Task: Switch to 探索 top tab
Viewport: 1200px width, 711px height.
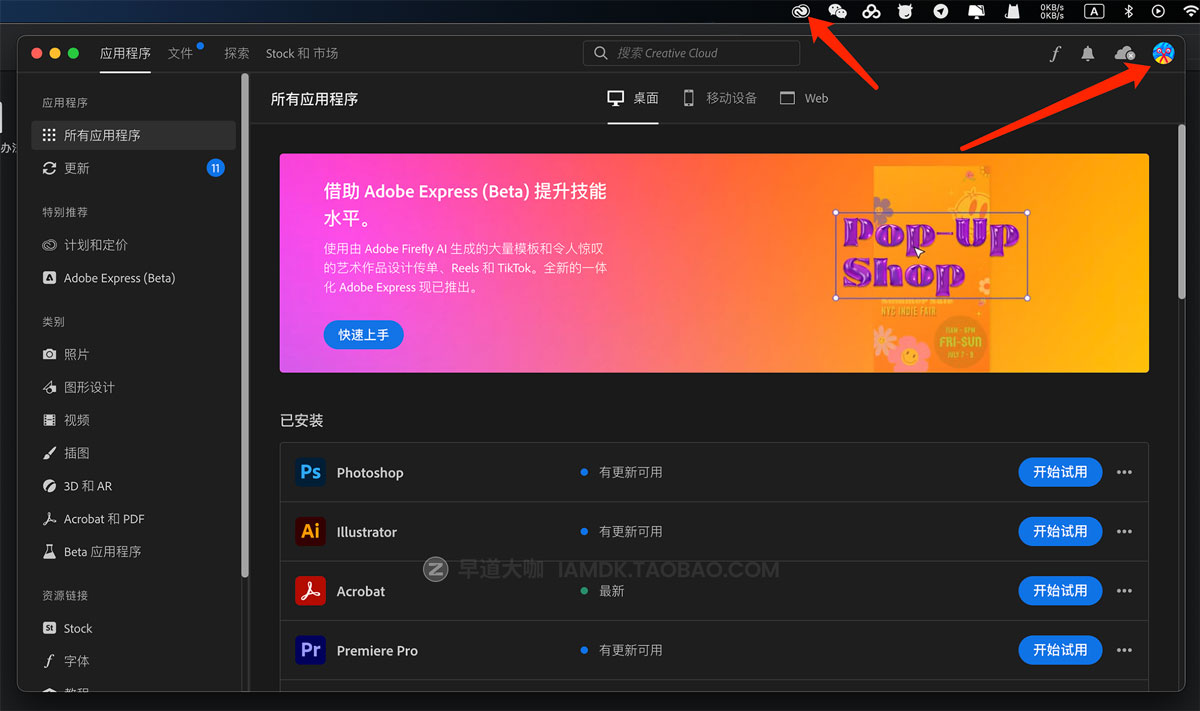Action: click(237, 53)
